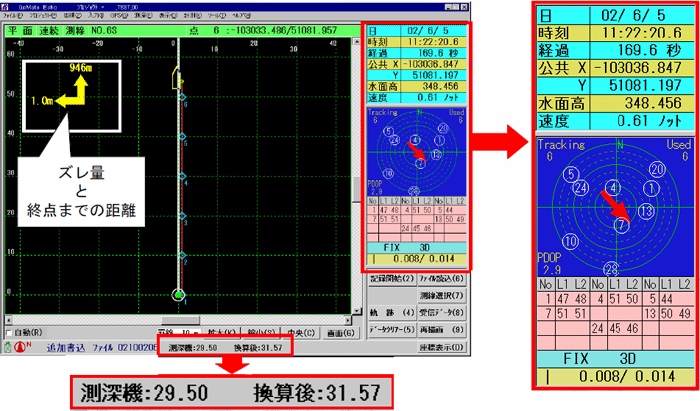Close the GeoMate Echo window
The height and width of the screenshot is (411, 700).
point(464,7)
